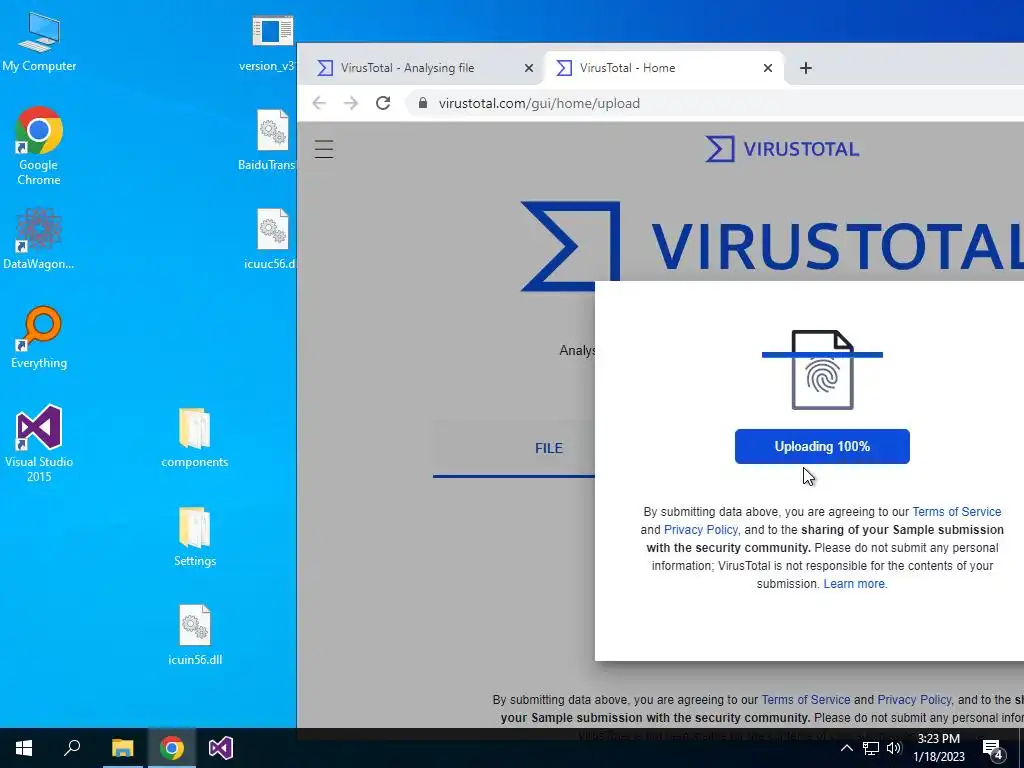The width and height of the screenshot is (1024, 768).
Task: Launch Google Chrome from desktop shortcut
Action: (39, 146)
